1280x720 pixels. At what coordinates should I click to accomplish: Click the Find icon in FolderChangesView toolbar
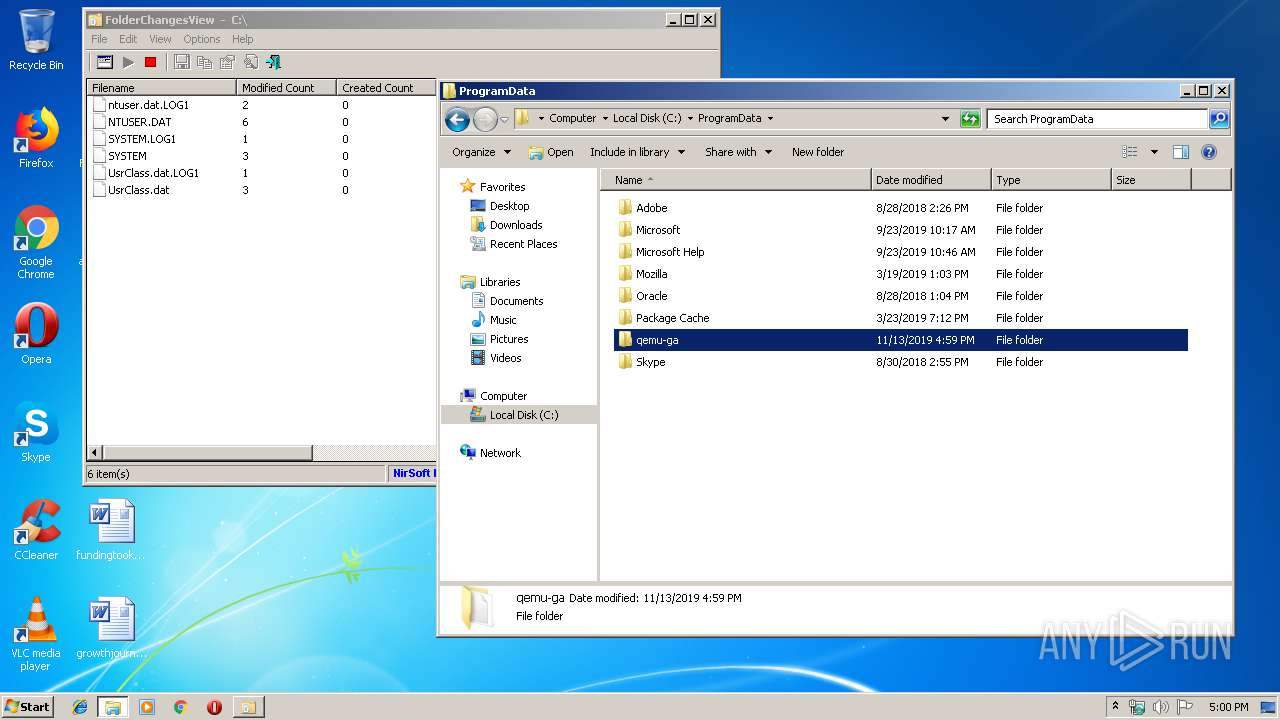click(x=250, y=62)
